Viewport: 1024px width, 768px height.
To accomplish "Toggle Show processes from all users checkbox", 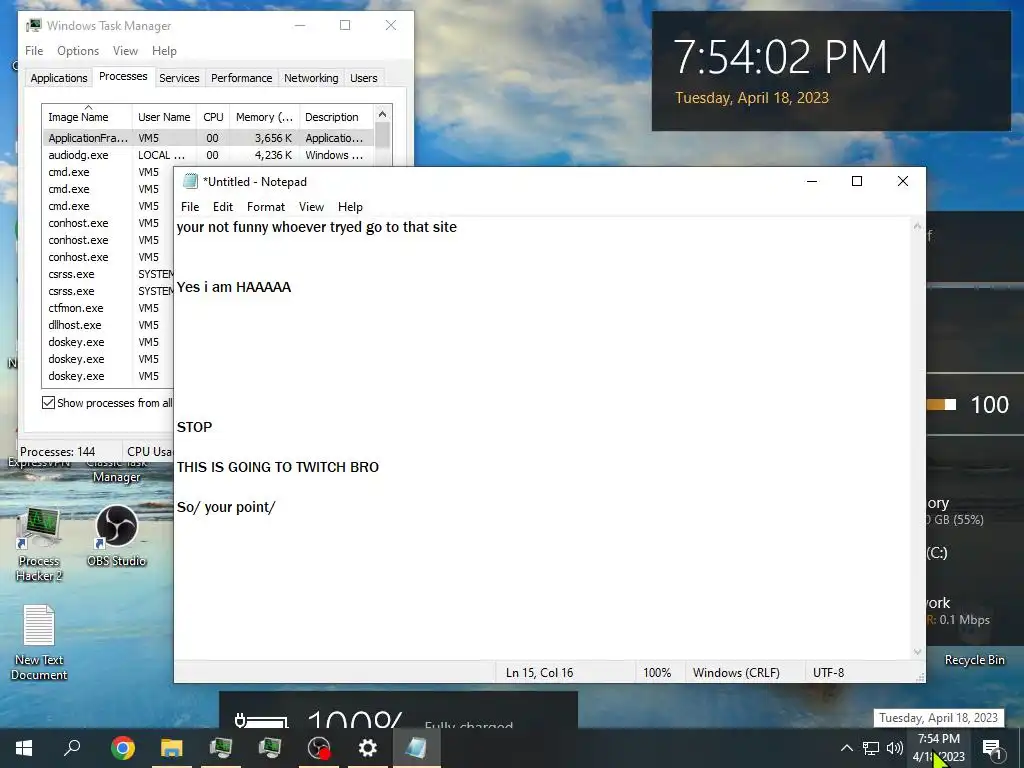I will [48, 402].
